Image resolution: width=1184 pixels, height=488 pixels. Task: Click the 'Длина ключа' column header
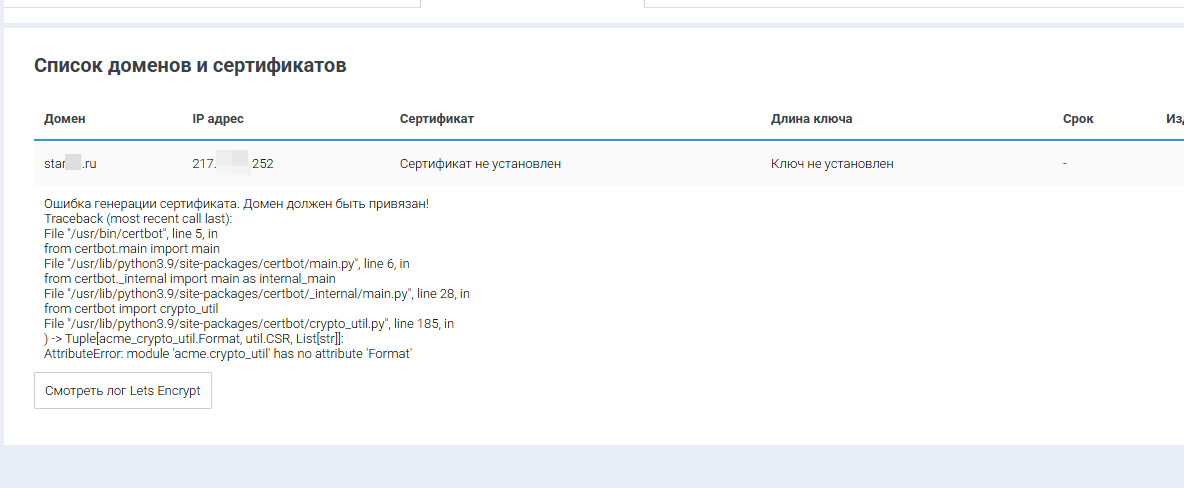pyautogui.click(x=811, y=119)
